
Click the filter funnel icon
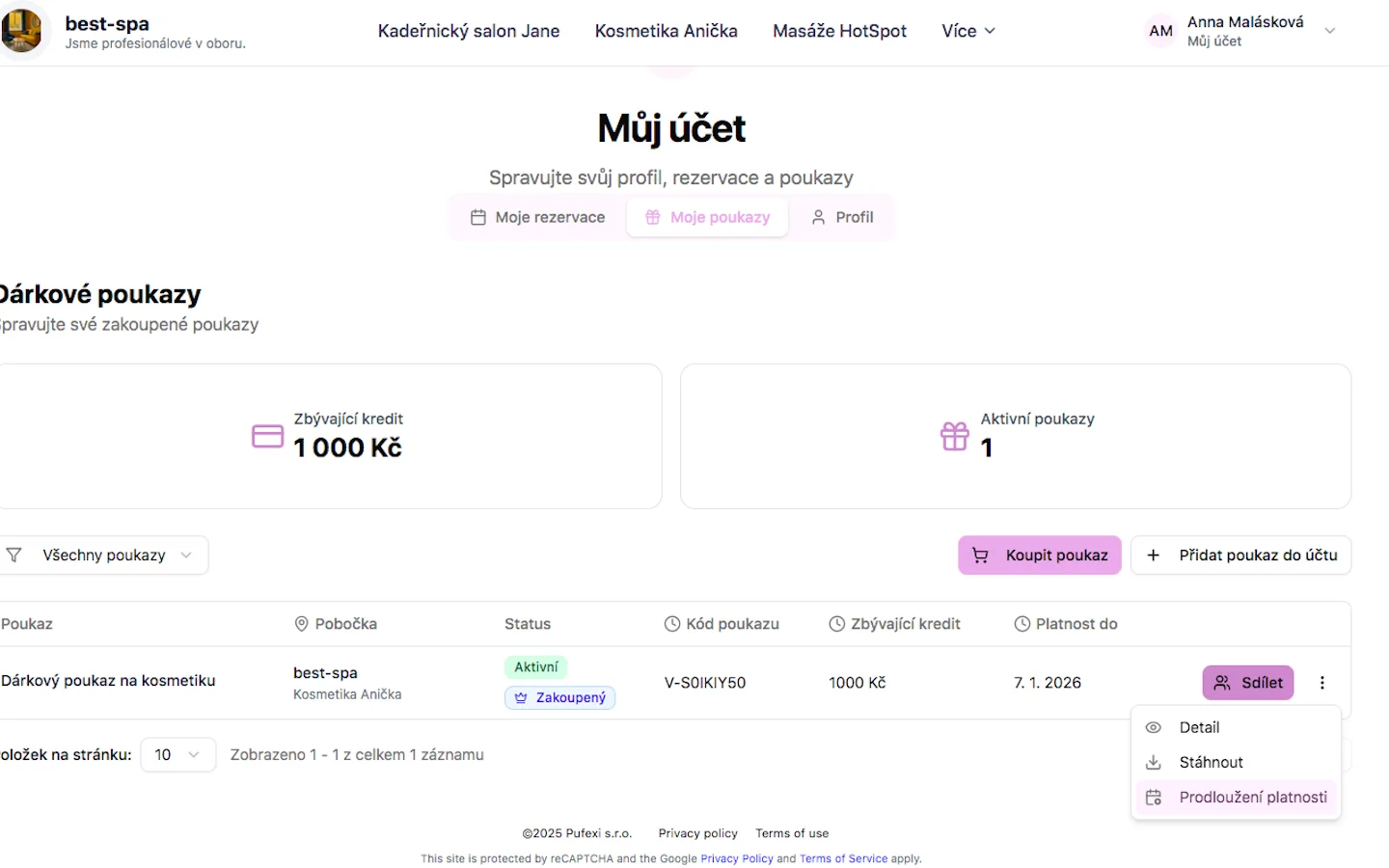14,556
